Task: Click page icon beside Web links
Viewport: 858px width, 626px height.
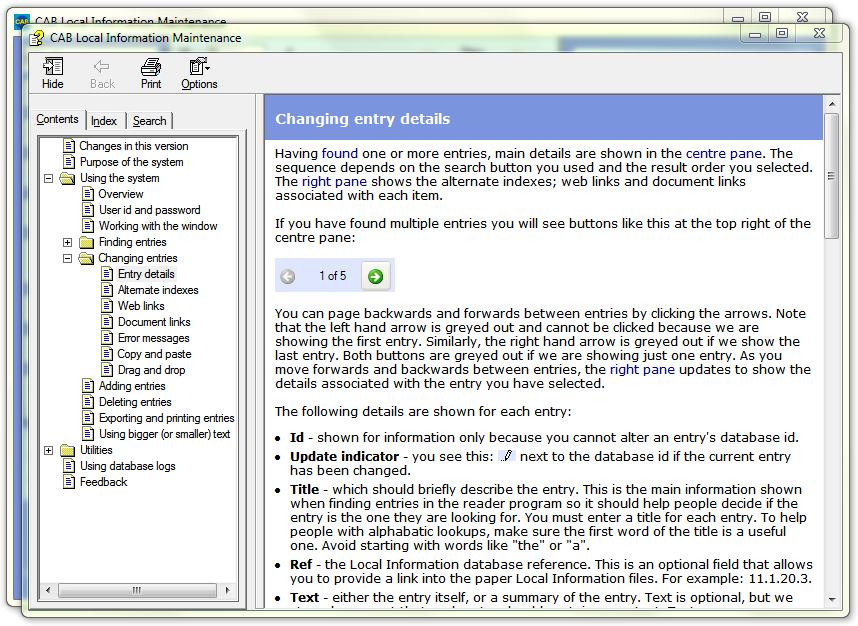Action: [x=107, y=305]
